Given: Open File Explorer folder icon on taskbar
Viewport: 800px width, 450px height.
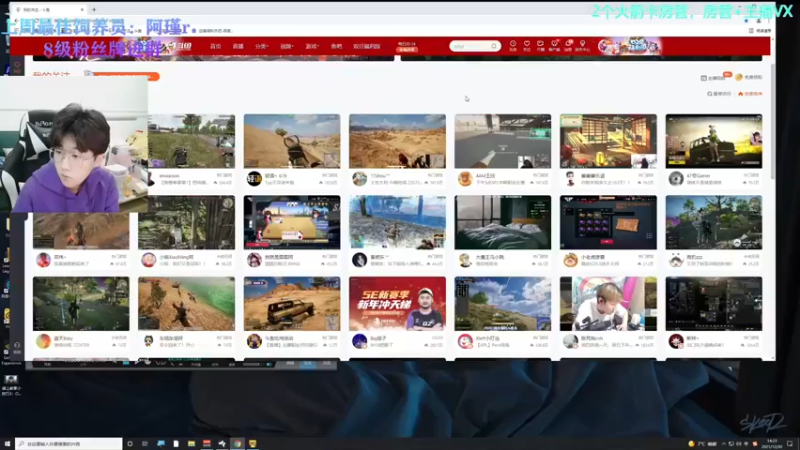Looking at the screenshot, I should 191,444.
